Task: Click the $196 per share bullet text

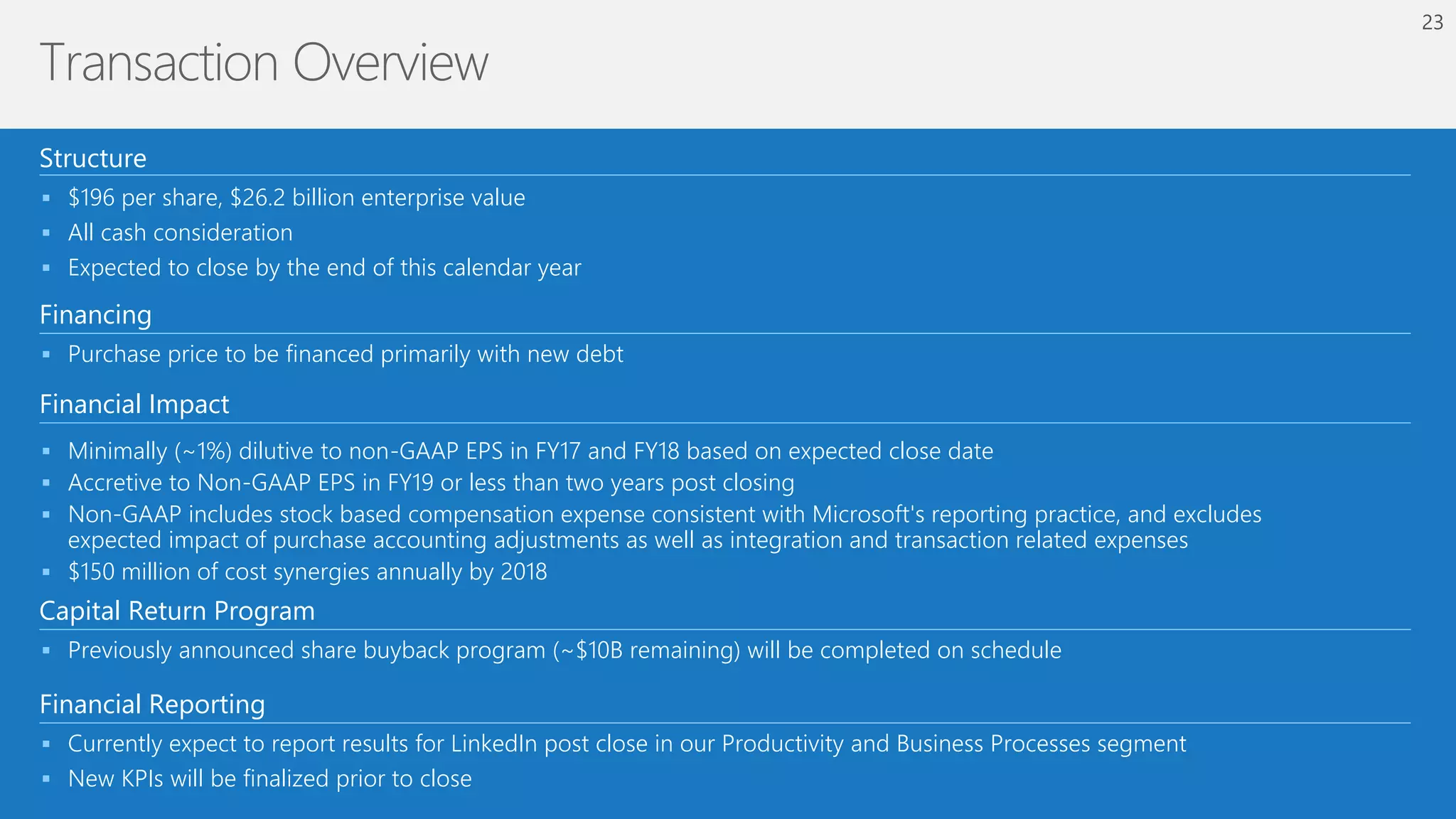Action: point(296,198)
